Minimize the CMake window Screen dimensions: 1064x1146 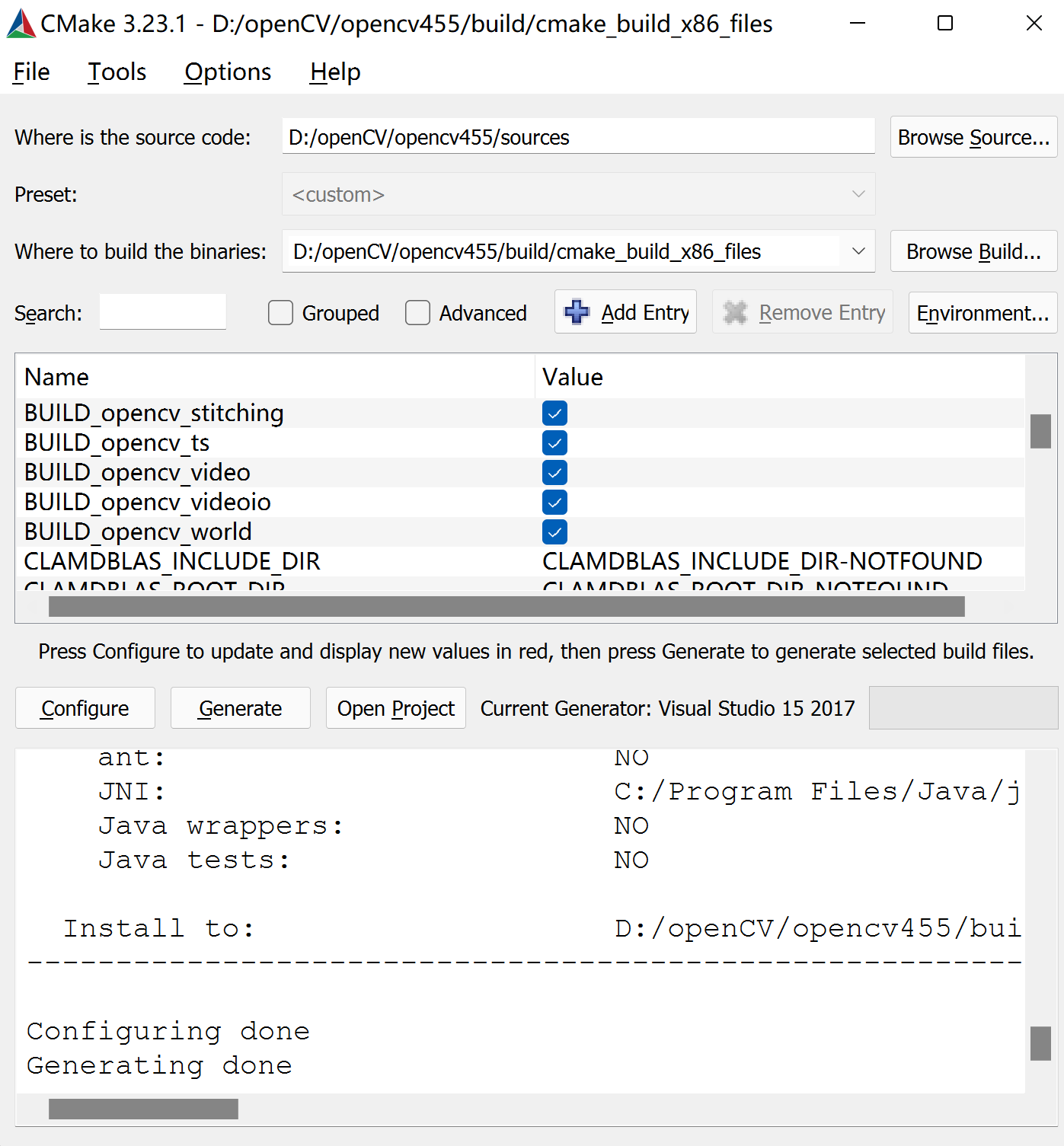tap(858, 23)
